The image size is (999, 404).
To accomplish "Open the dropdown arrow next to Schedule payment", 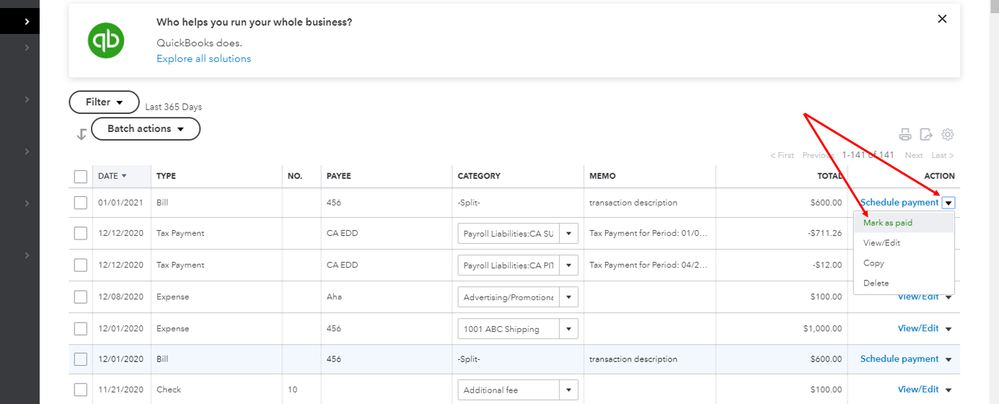I will tap(948, 202).
